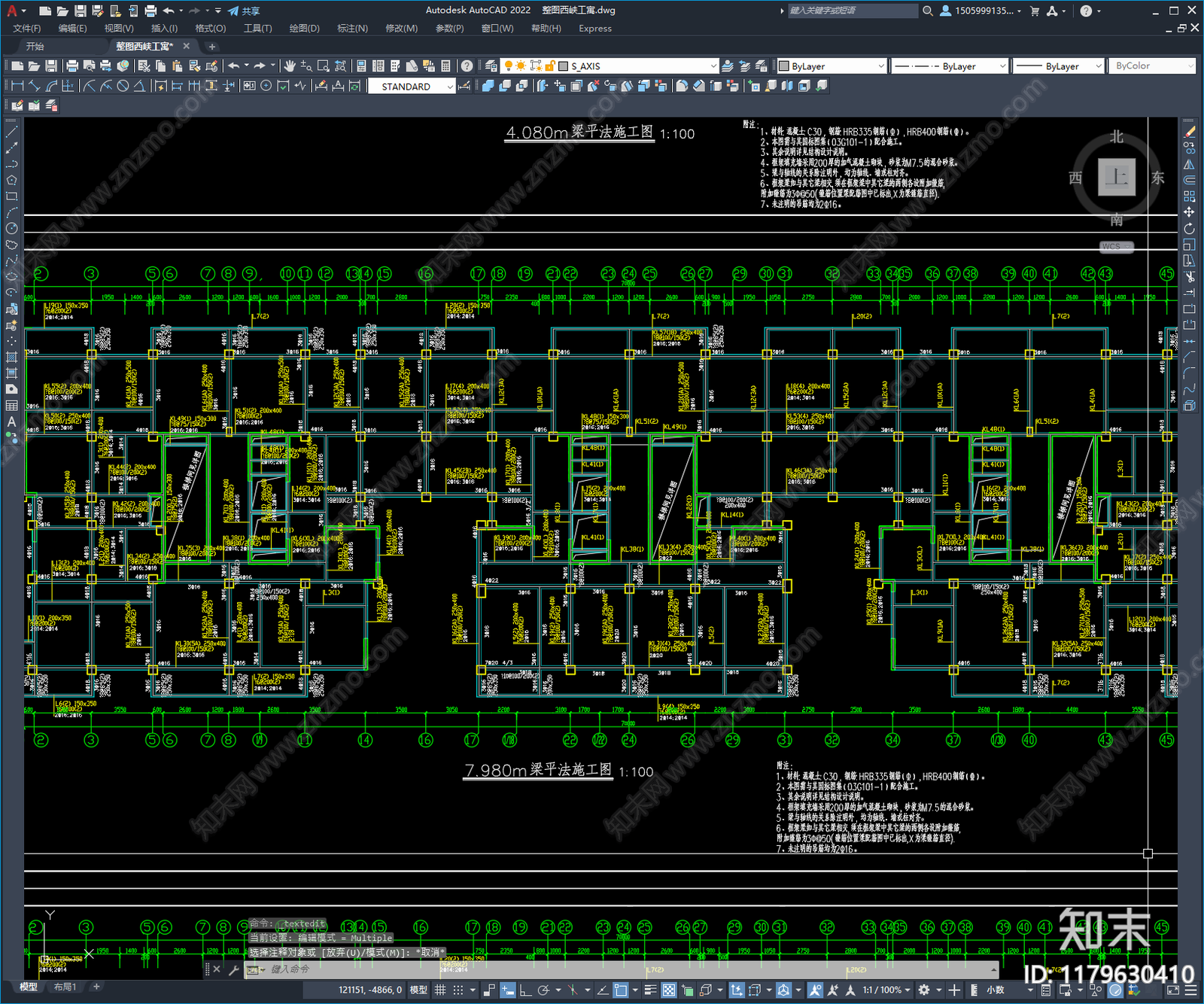Open the 文件(F) menu
The height and width of the screenshot is (1004, 1204).
click(x=27, y=29)
